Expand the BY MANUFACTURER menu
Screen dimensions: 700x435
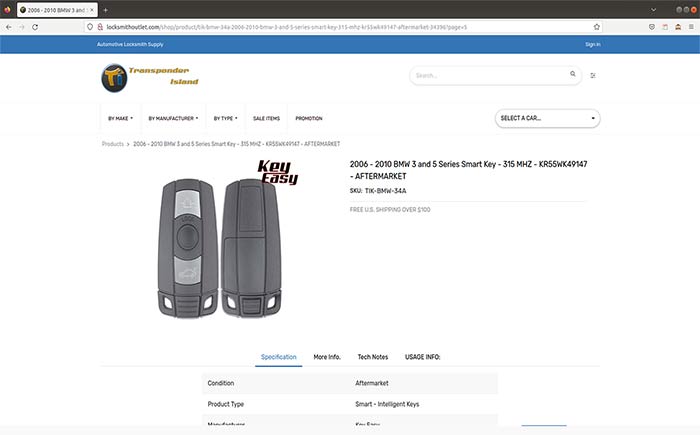pyautogui.click(x=173, y=118)
